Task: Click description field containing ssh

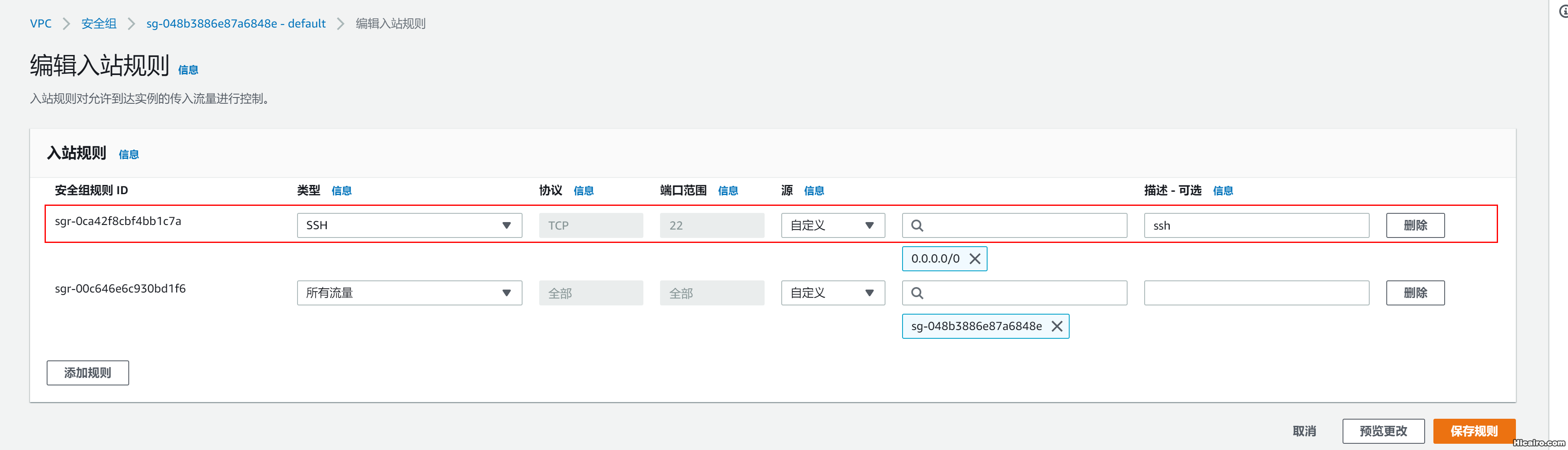Action: pyautogui.click(x=1256, y=225)
